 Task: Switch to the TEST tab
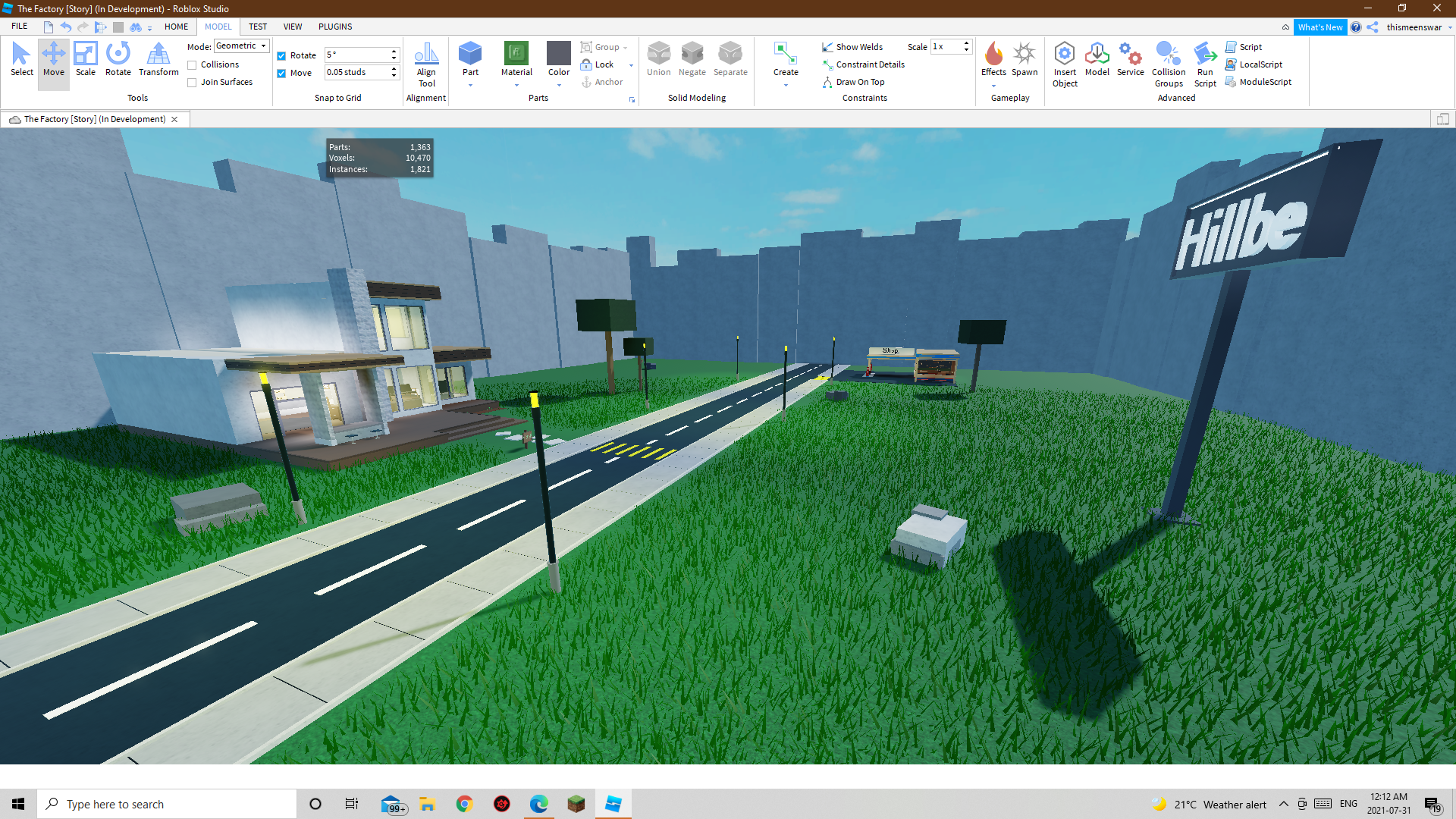(x=258, y=27)
